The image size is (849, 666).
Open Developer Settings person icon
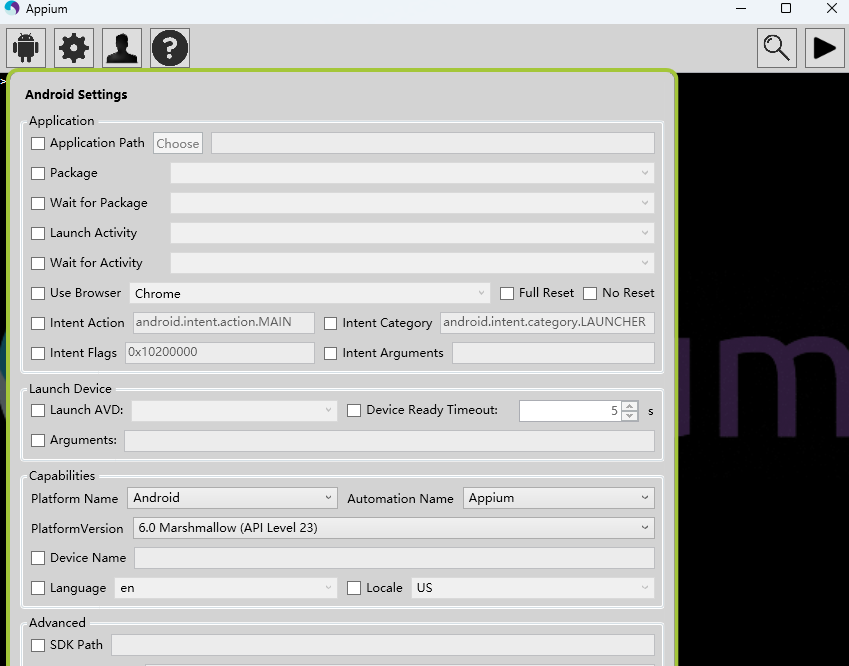pyautogui.click(x=122, y=48)
